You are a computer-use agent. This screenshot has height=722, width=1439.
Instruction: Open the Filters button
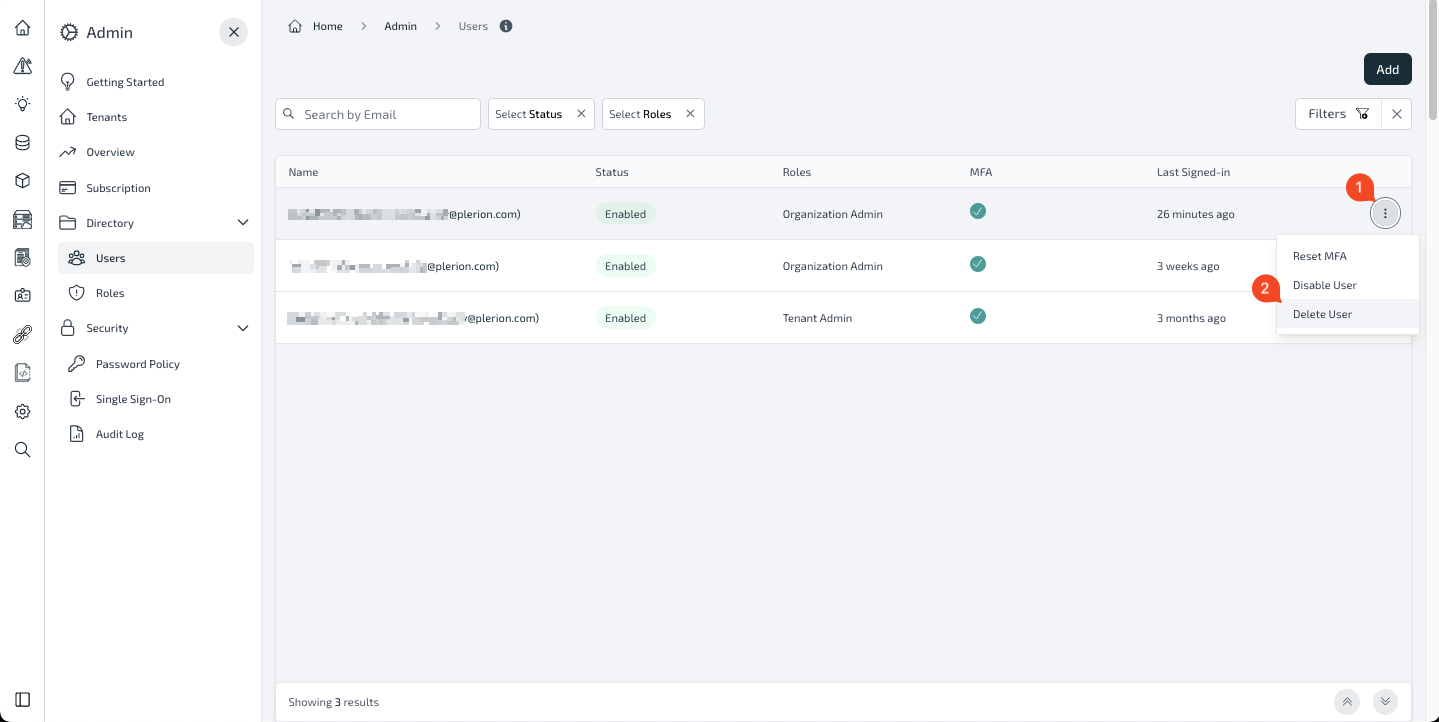pyautogui.click(x=1338, y=114)
